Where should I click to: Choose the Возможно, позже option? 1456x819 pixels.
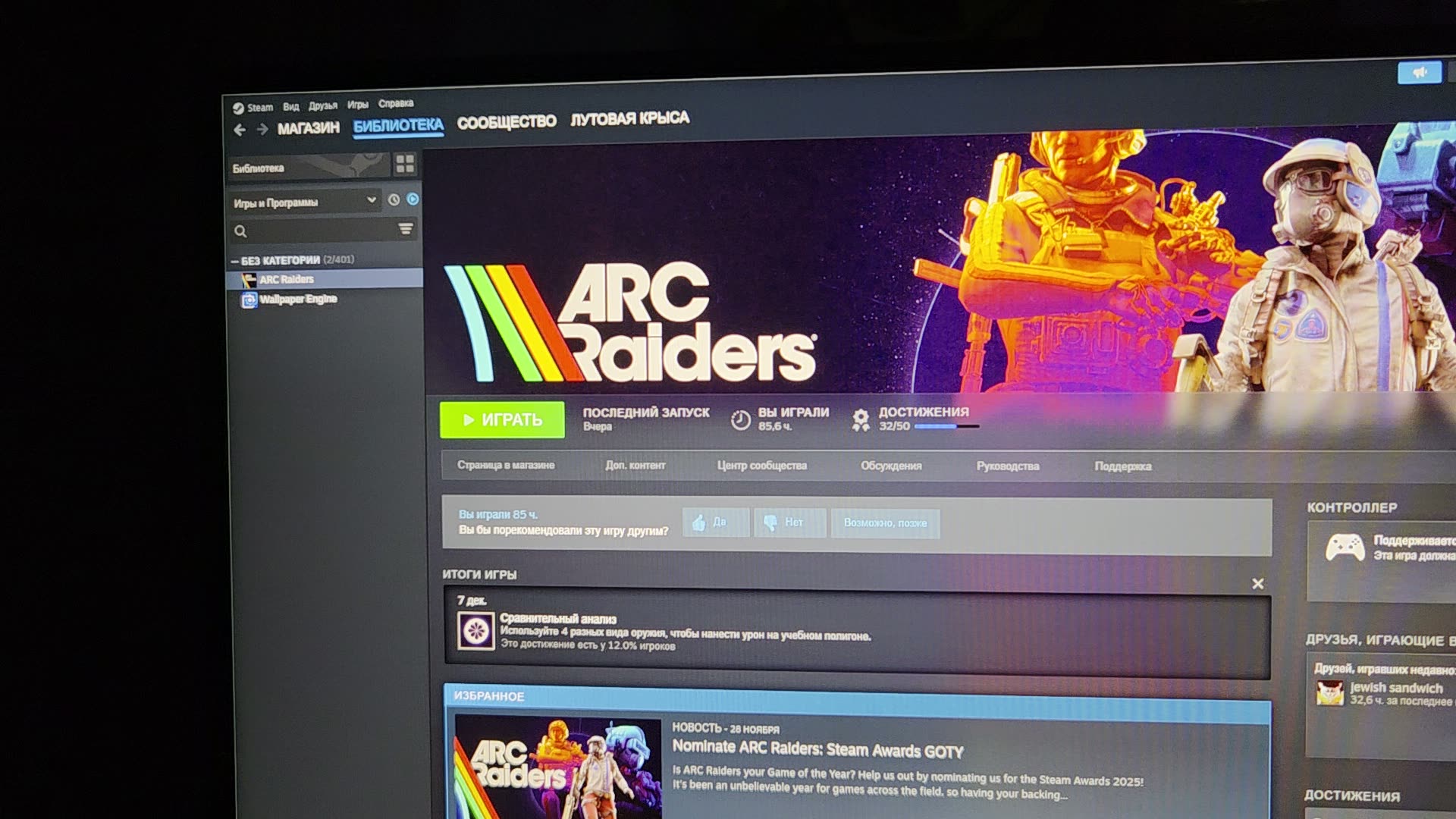885,523
